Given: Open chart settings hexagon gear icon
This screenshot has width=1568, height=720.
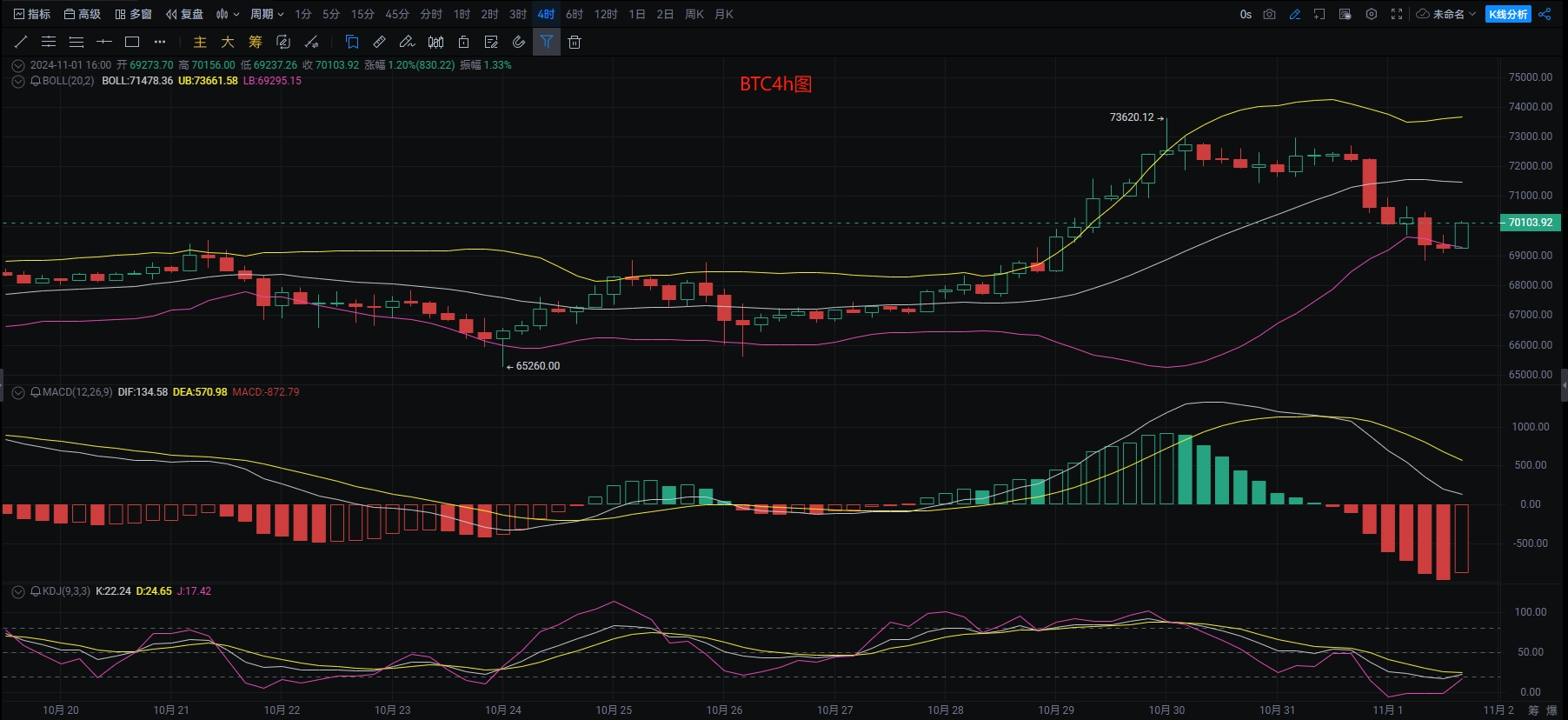Looking at the screenshot, I should pos(1372,14).
